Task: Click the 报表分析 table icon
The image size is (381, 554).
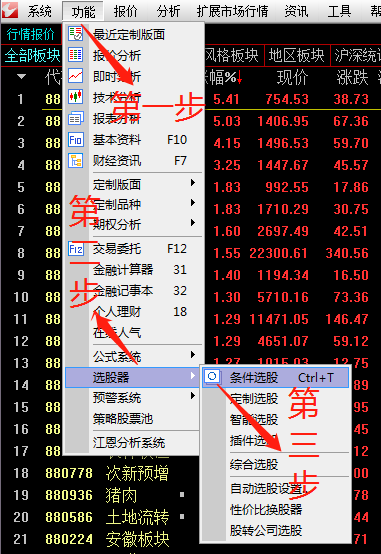Action: (75, 118)
